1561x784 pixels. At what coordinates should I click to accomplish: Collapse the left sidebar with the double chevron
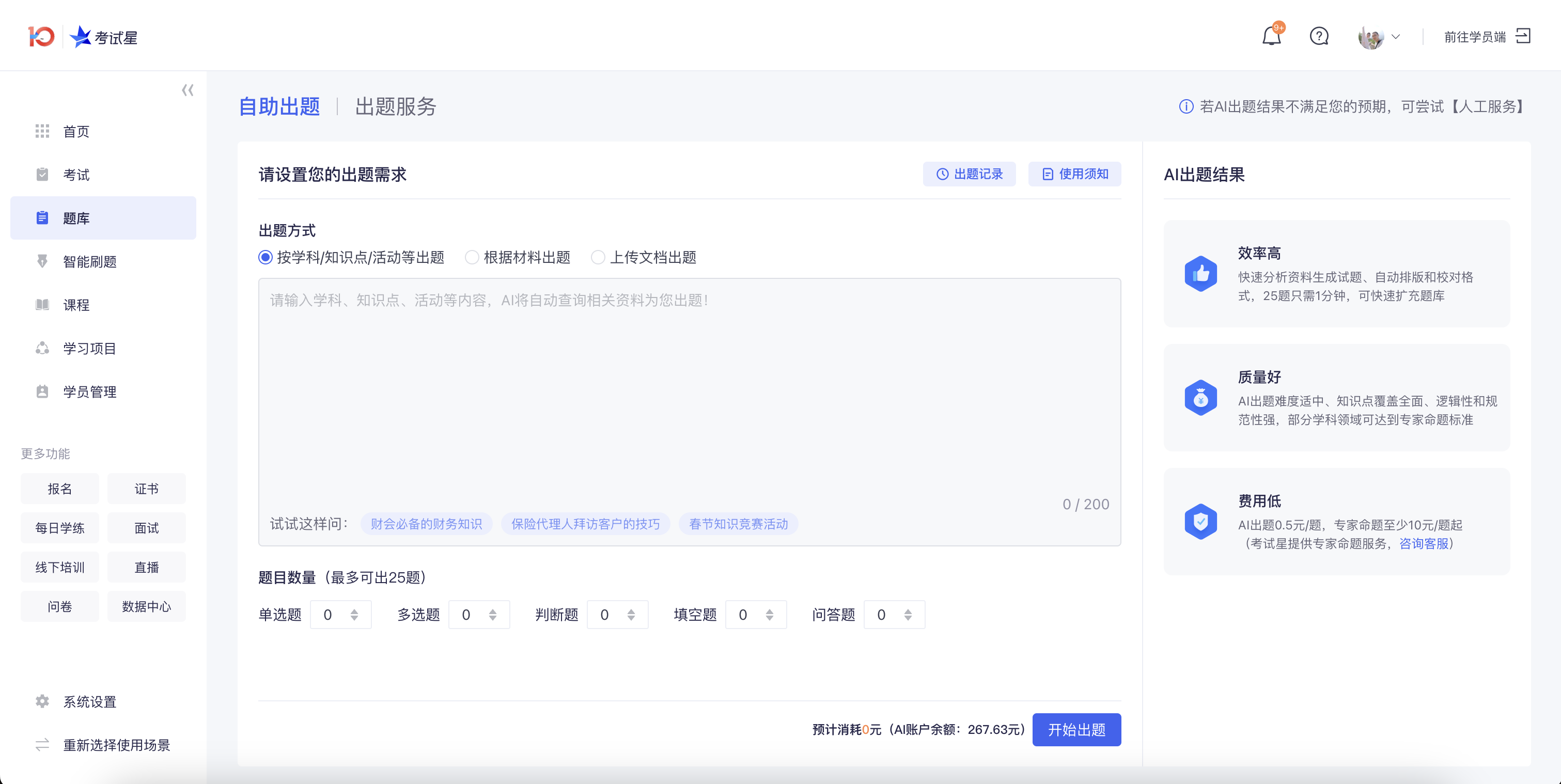coord(187,90)
